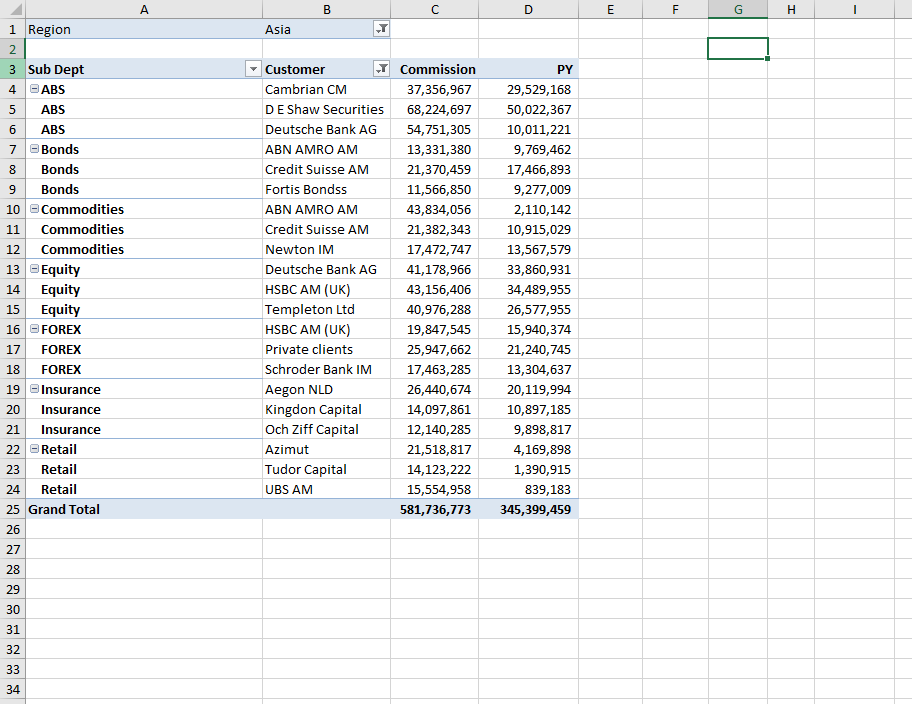Collapse the ABS group outline button

click(34, 89)
